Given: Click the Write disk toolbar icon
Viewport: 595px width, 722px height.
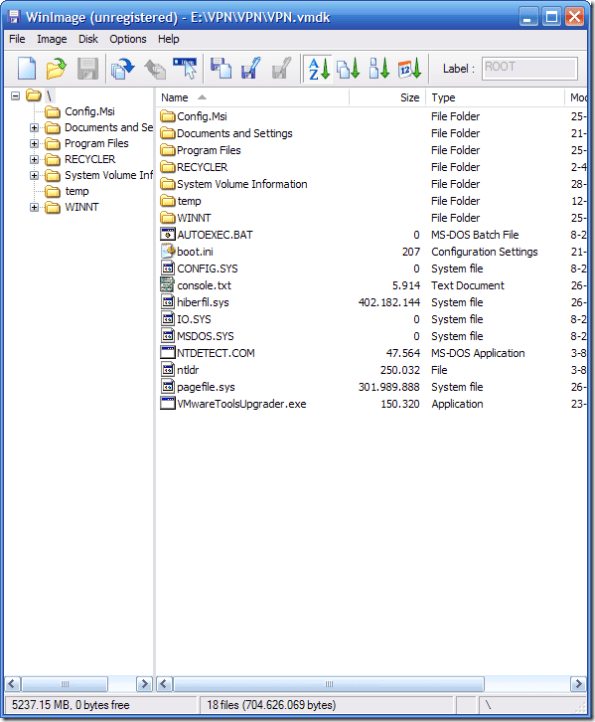Looking at the screenshot, I should 155,69.
